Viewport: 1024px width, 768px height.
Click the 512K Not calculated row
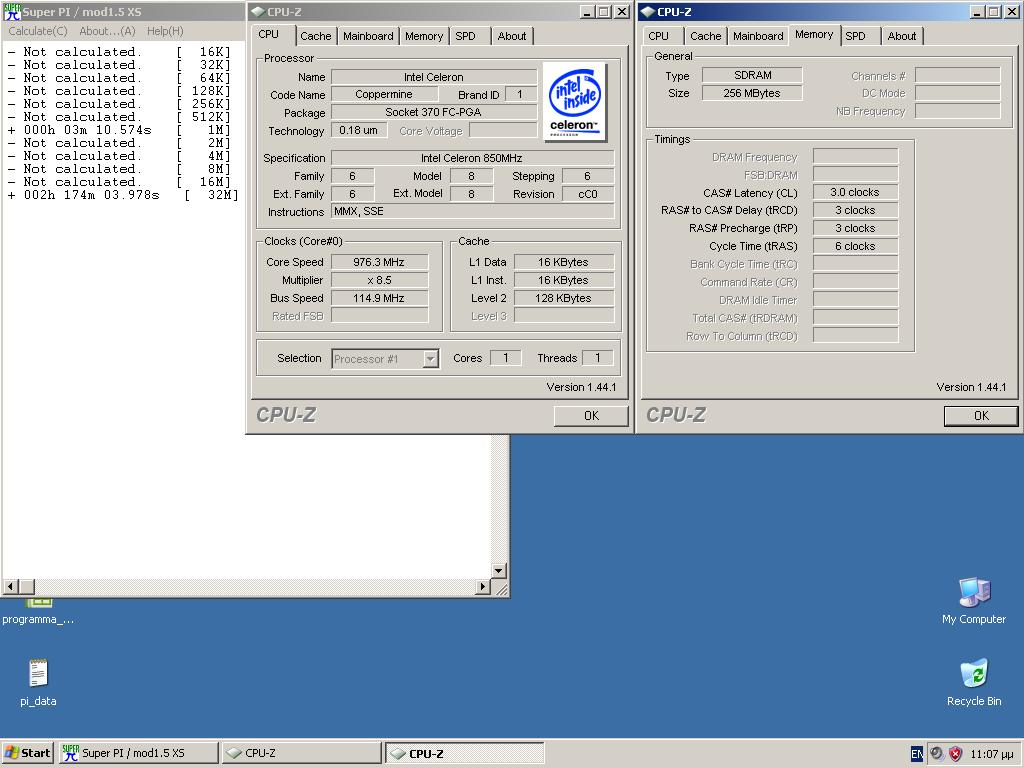[x=119, y=117]
